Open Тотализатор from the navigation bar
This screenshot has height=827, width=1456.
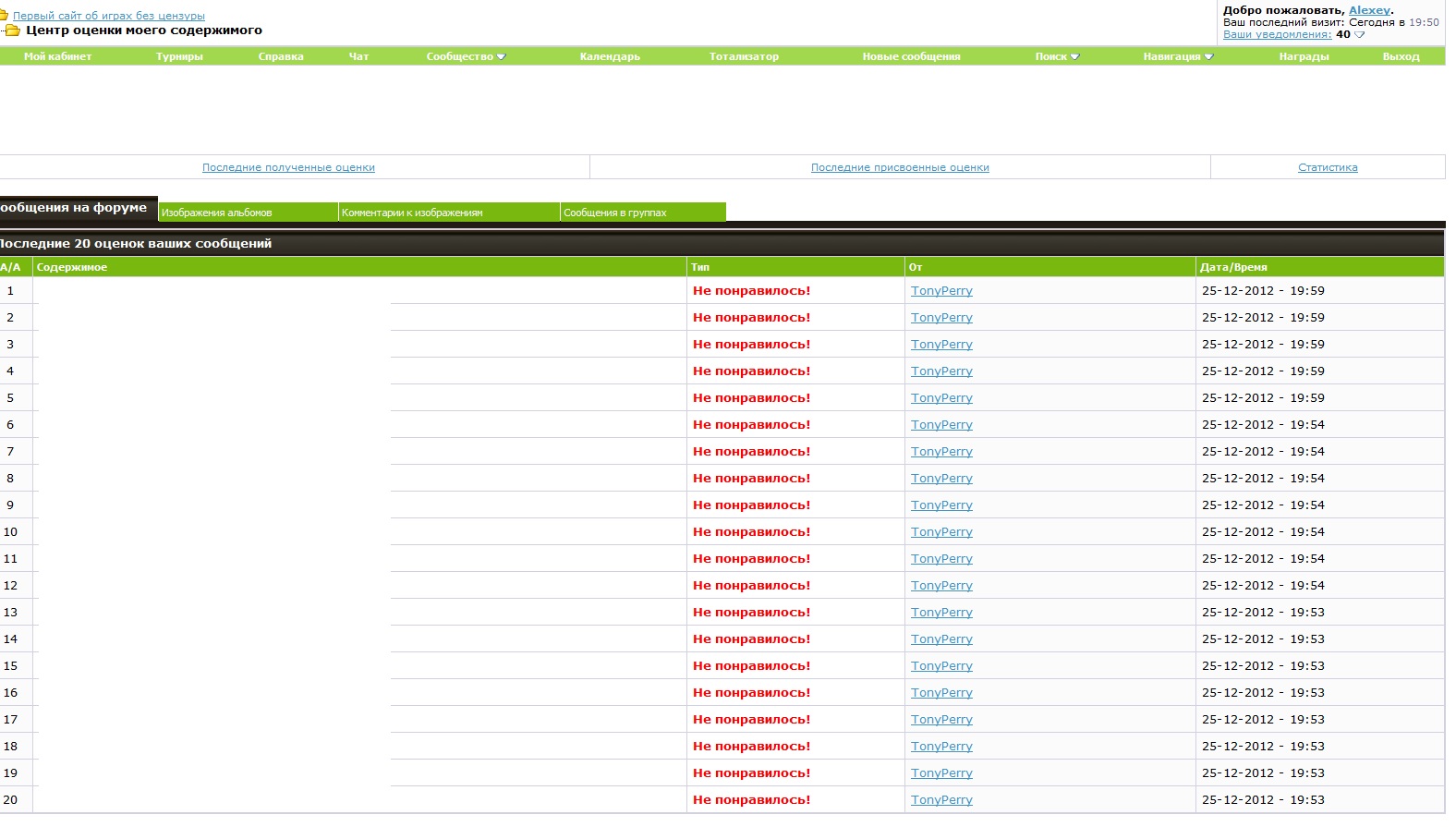744,57
